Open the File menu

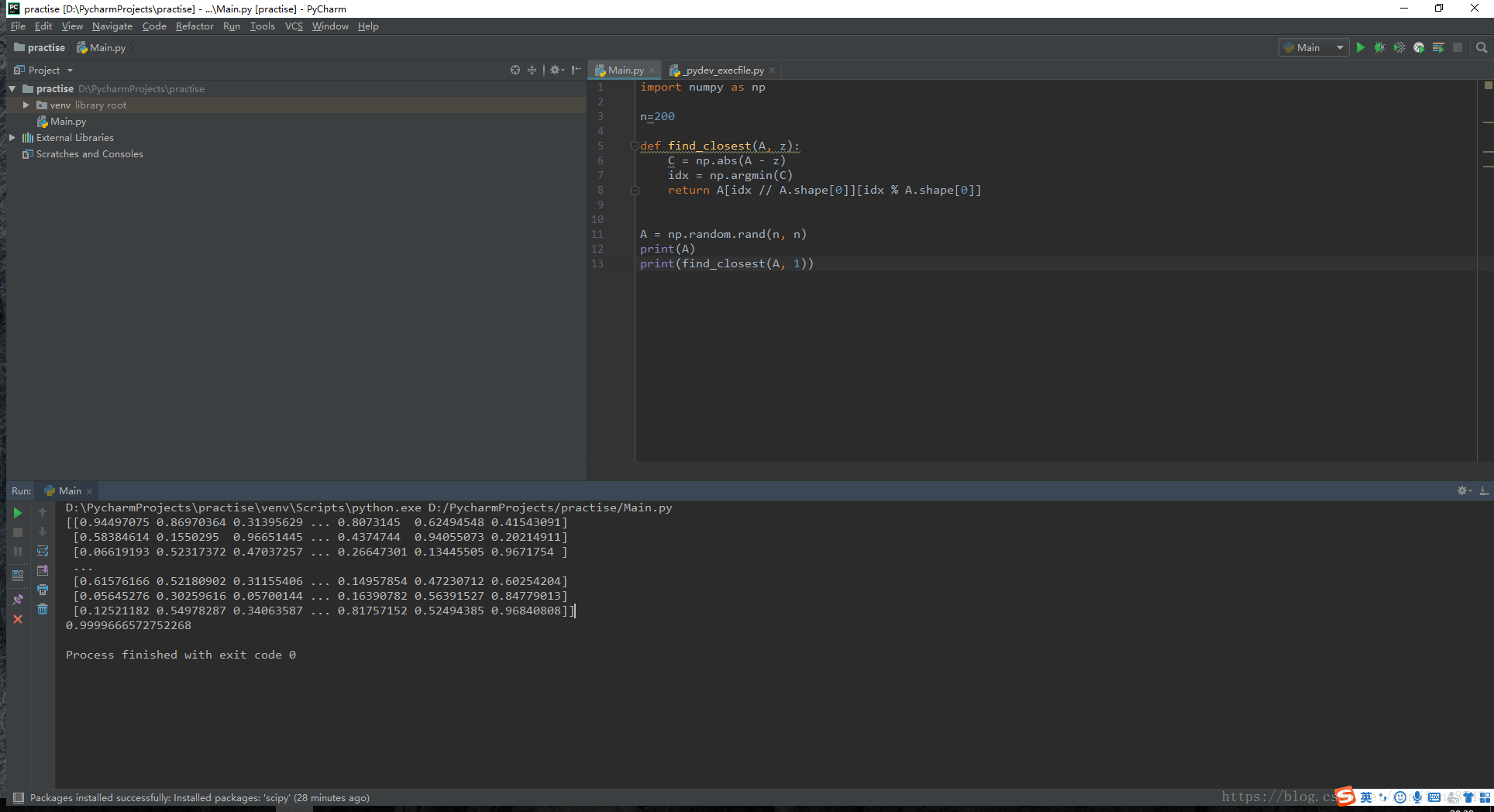(x=18, y=26)
